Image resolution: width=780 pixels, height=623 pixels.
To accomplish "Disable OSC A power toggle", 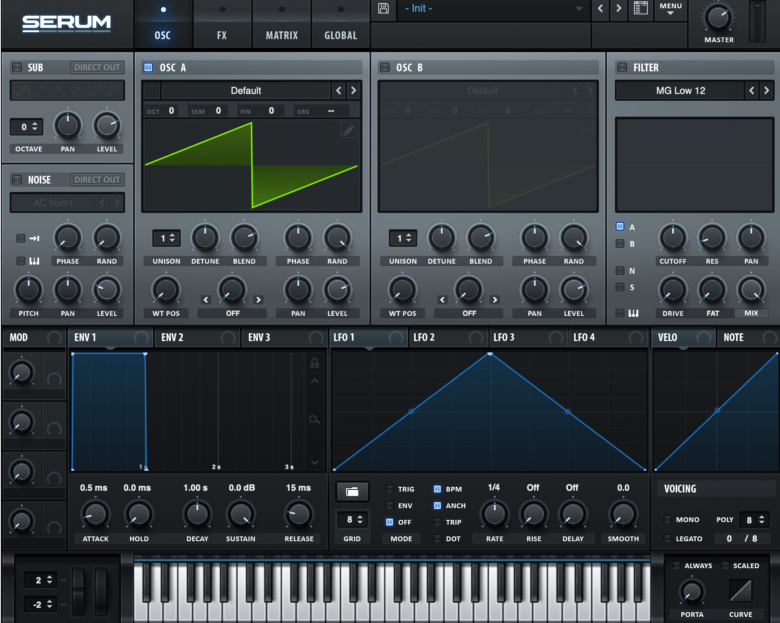I will [x=148, y=67].
